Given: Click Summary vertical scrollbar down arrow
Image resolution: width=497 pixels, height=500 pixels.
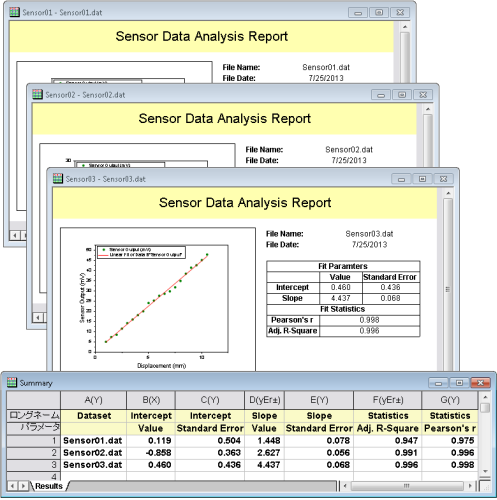Looking at the screenshot, I should pos(485,471).
